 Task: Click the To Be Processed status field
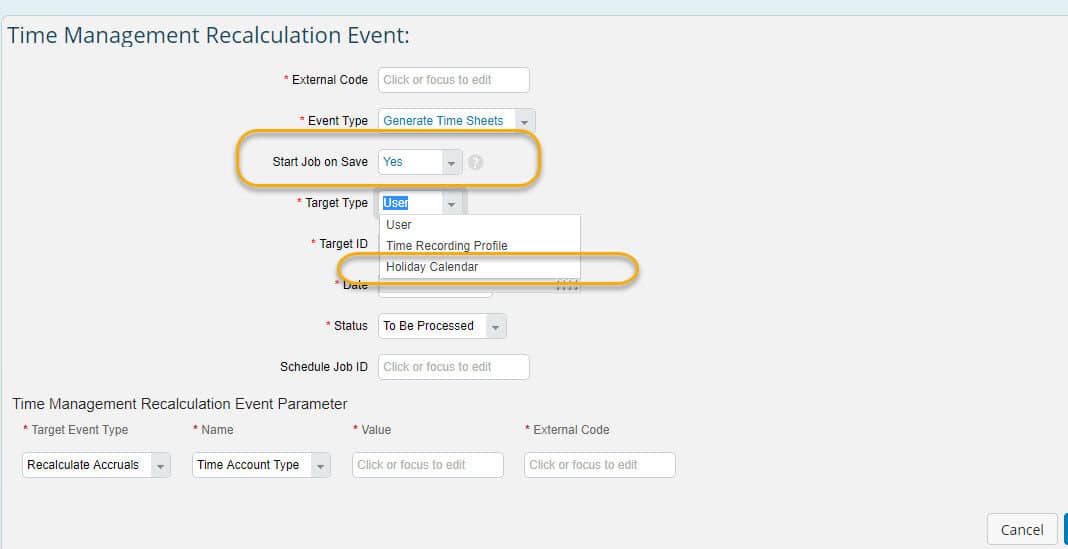coord(431,326)
